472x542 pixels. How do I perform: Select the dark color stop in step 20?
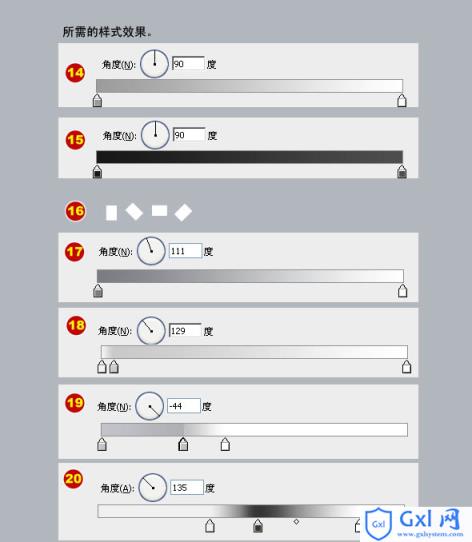pos(258,525)
